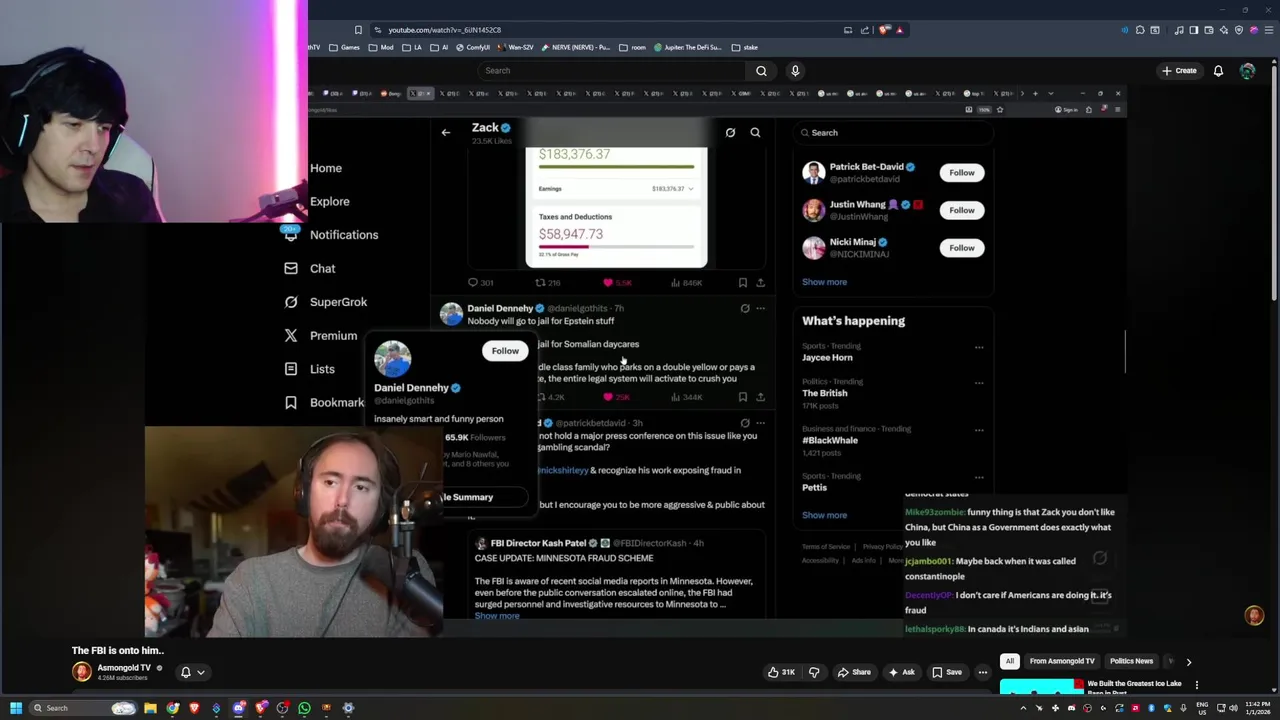Open the ComfyUI bookmark
Viewport: 1280px width, 720px height.
pos(472,47)
